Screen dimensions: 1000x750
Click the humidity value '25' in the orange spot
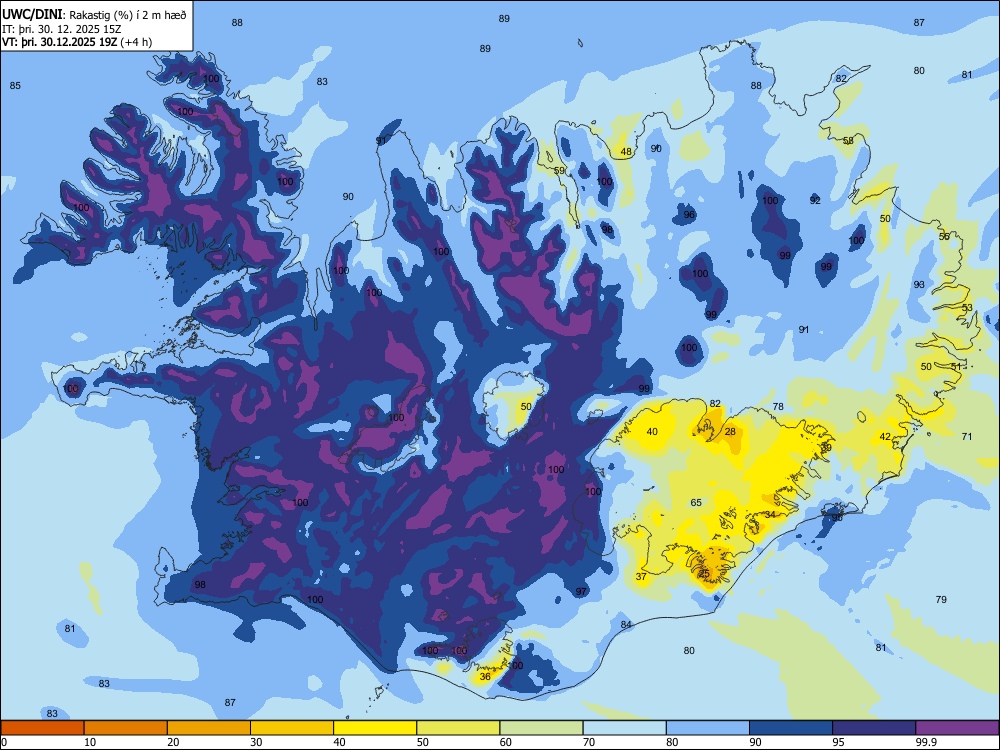pos(705,573)
